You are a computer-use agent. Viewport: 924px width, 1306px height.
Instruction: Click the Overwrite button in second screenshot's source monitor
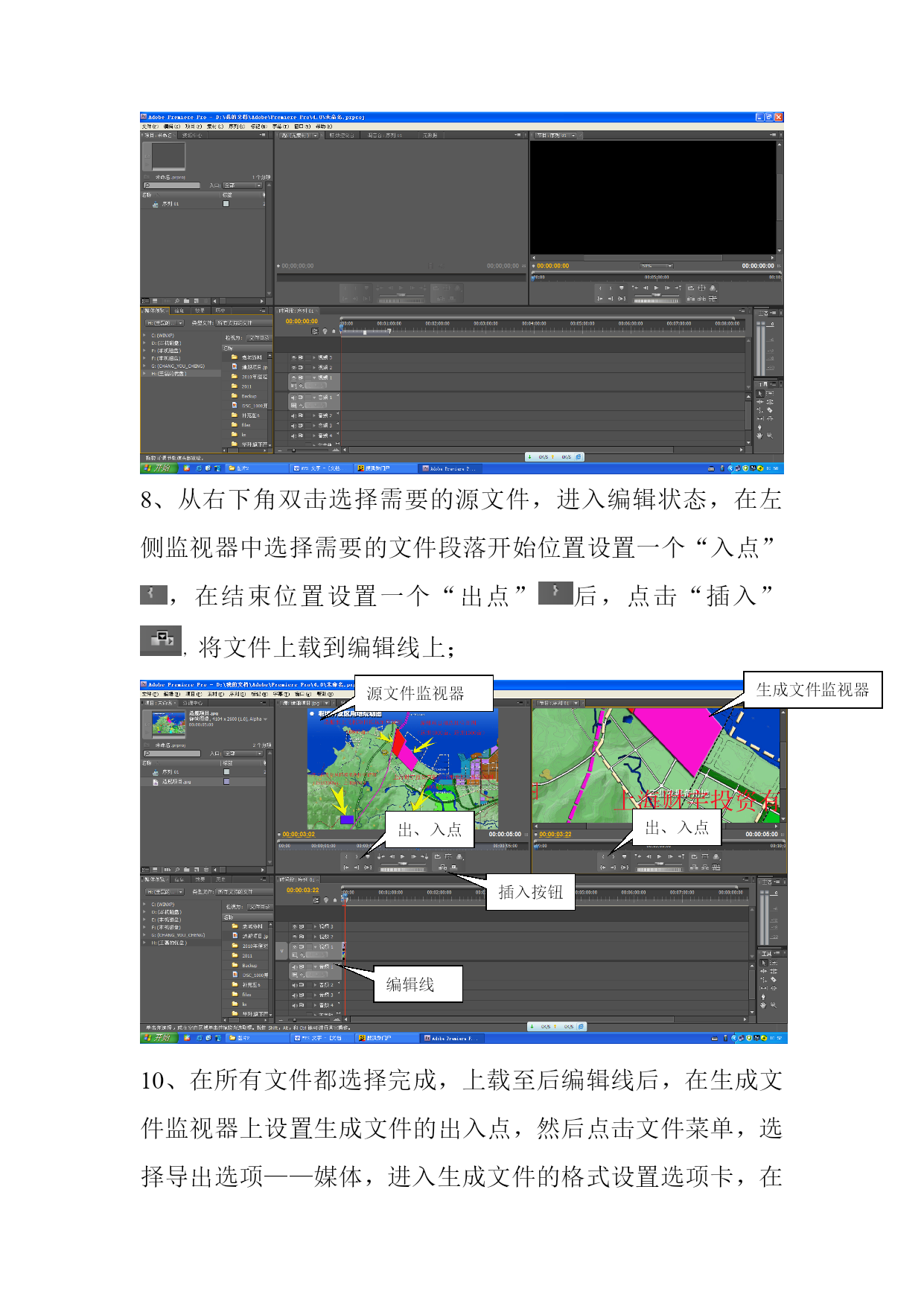click(453, 867)
